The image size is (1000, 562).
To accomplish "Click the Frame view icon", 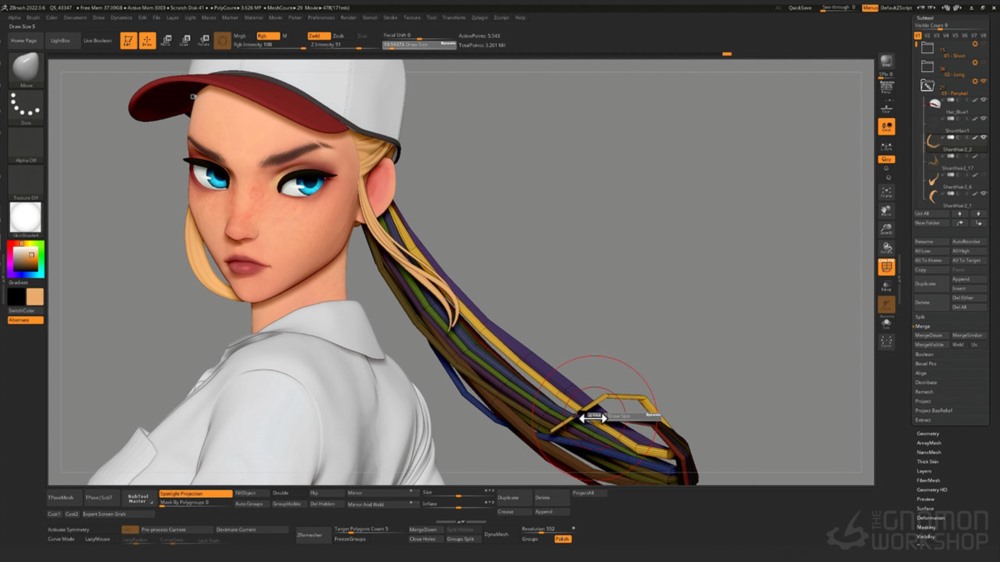I will 886,192.
